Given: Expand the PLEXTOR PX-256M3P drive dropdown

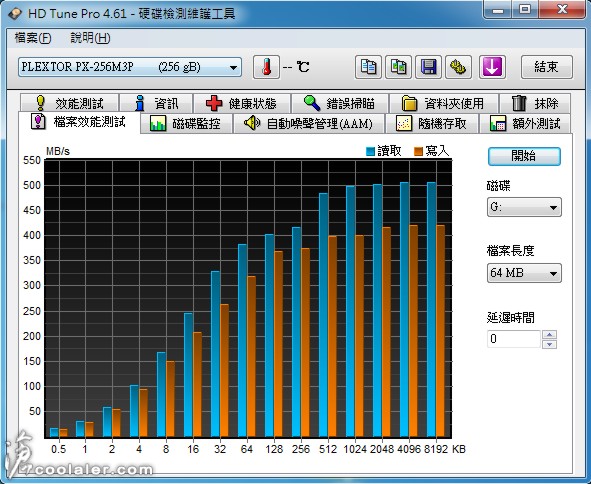Looking at the screenshot, I should pyautogui.click(x=130, y=67).
